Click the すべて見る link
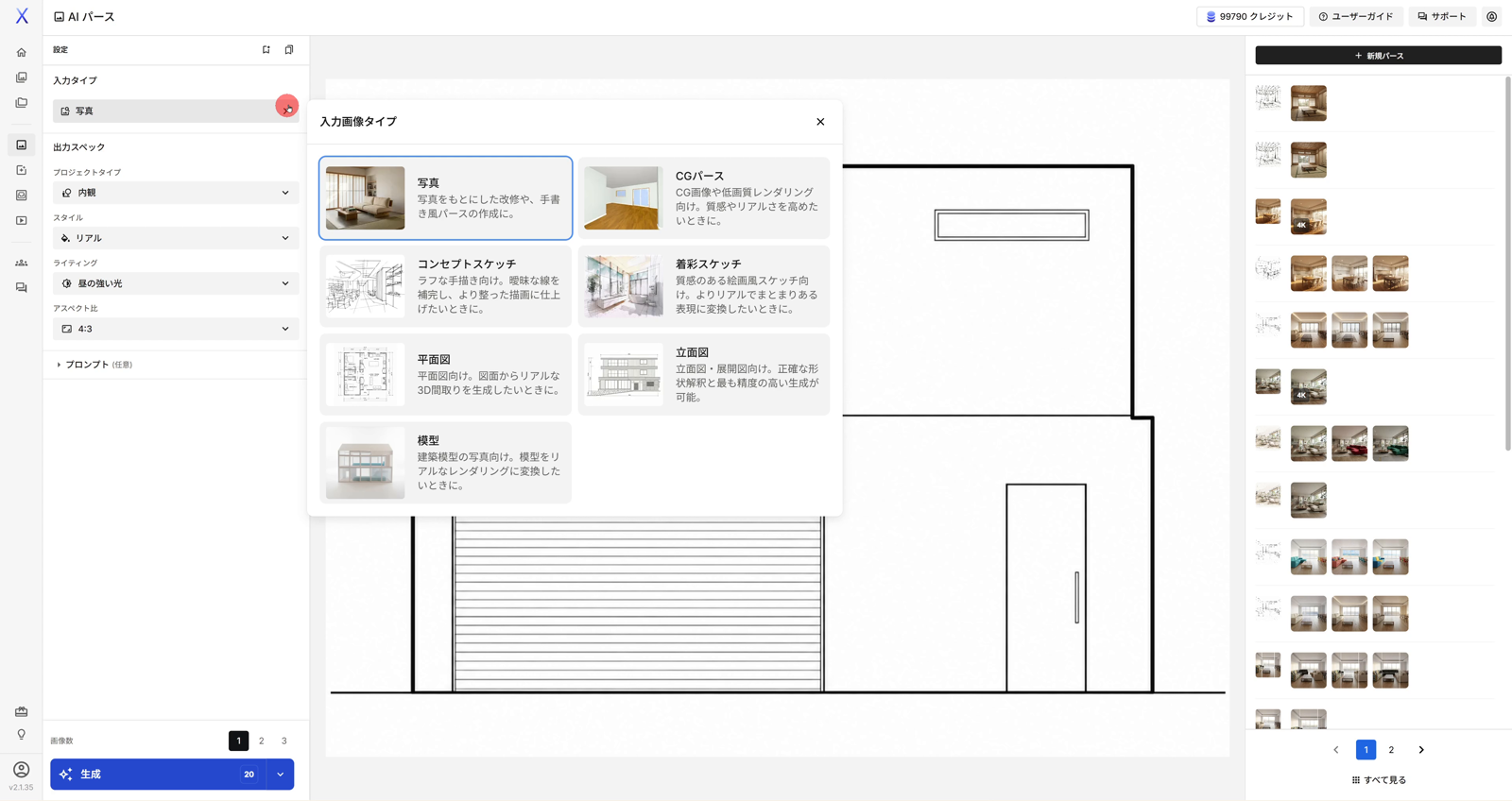This screenshot has width=1512, height=801. point(1379,780)
